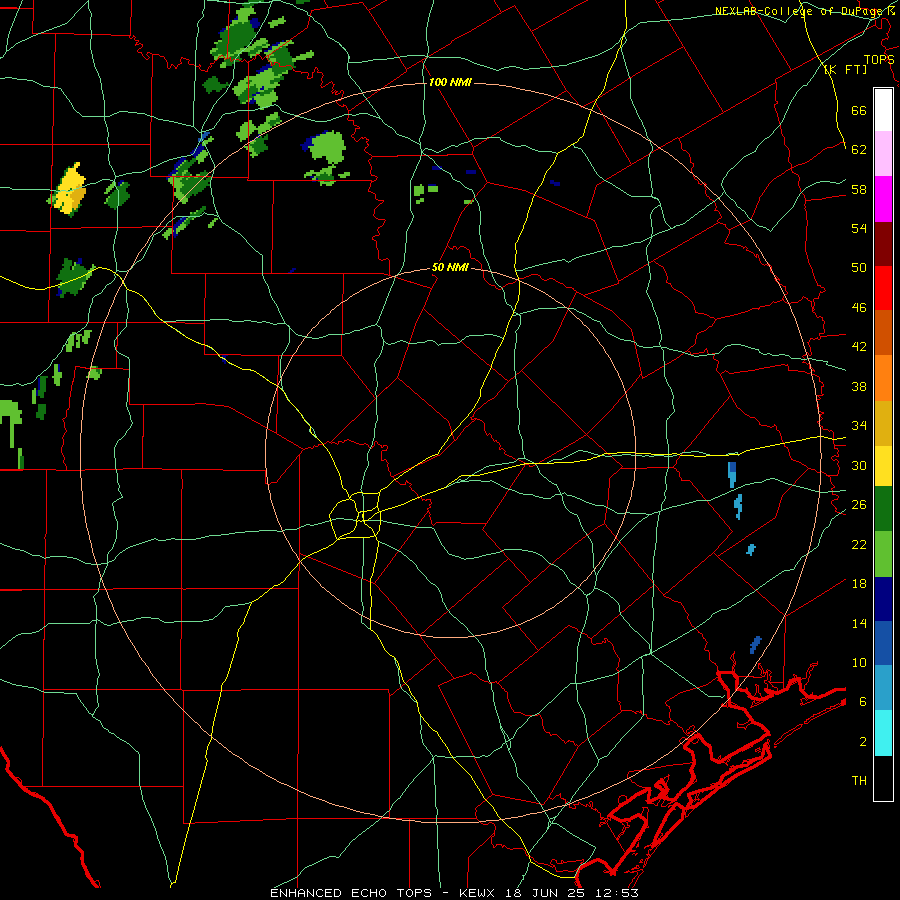This screenshot has width=900, height=900.
Task: Click the "KEWX" radar site identifier
Action: [479, 893]
